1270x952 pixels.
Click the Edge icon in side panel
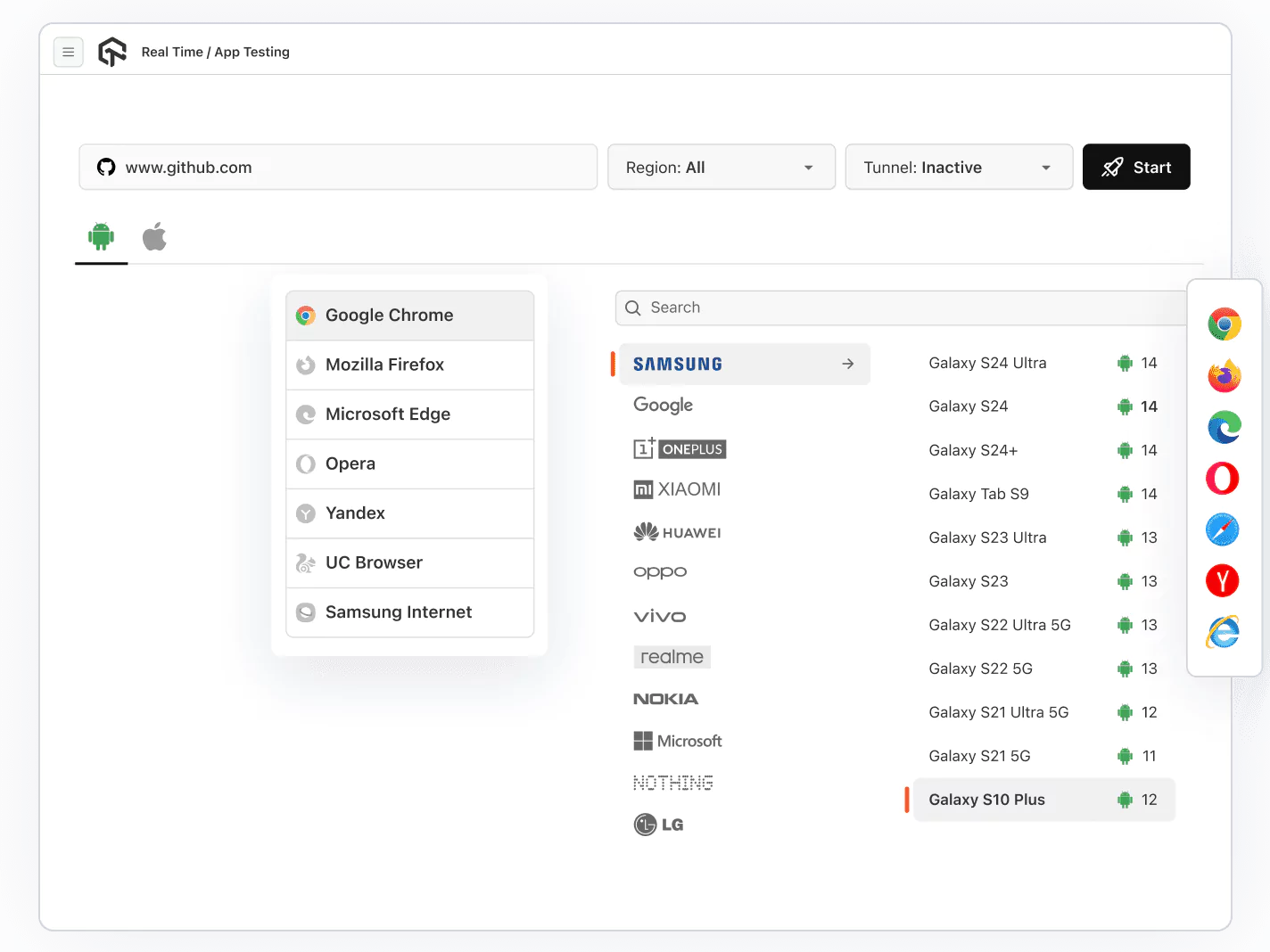pos(1225,427)
